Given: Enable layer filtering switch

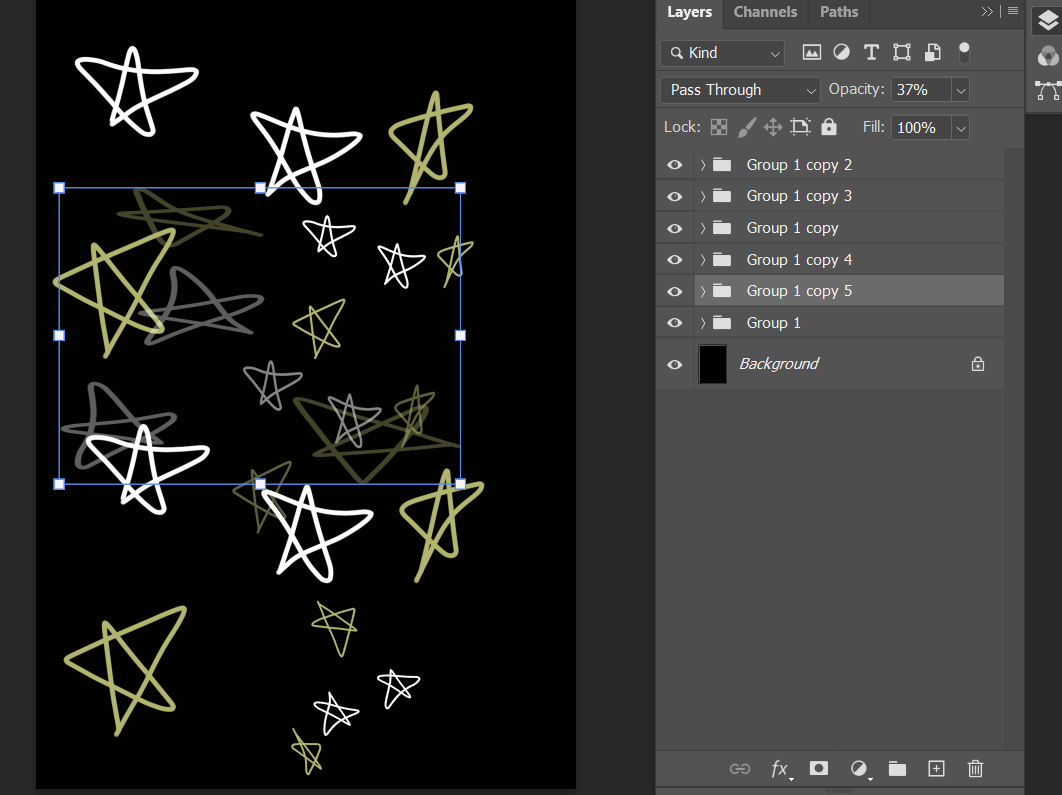Looking at the screenshot, I should click(x=963, y=52).
